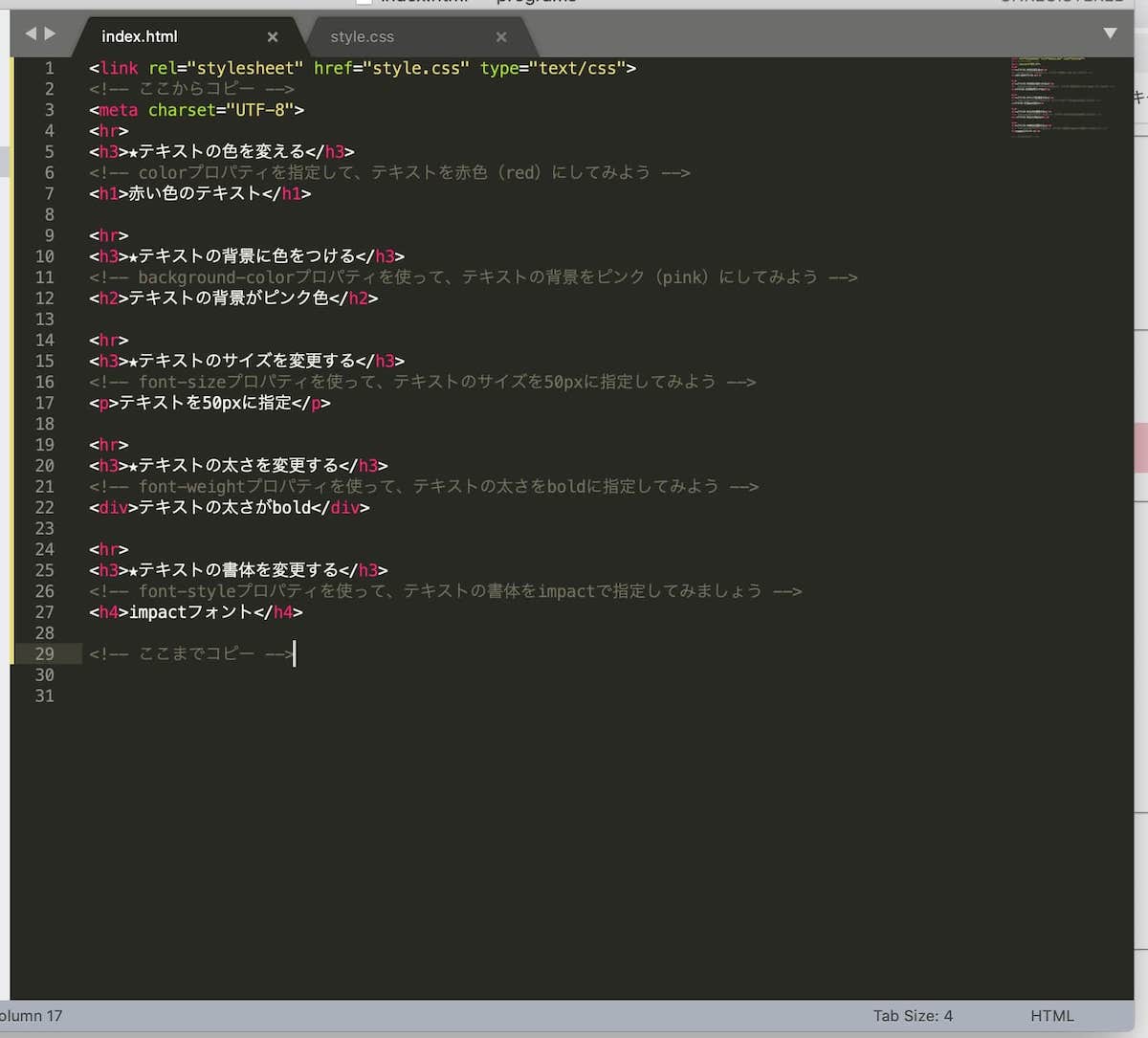Go to previous tab using left arrow
This screenshot has height=1038, width=1148.
30,33
